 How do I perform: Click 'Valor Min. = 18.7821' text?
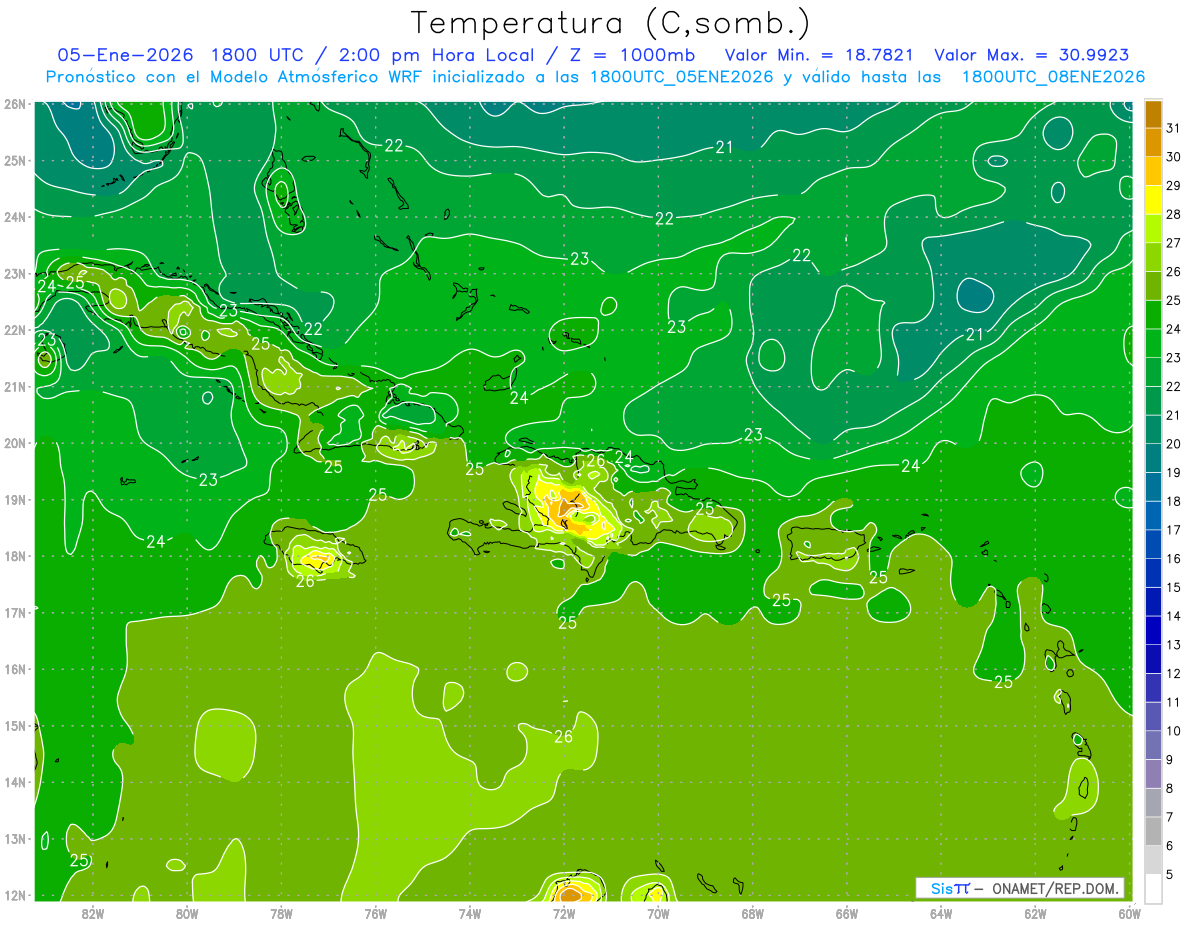tap(820, 55)
